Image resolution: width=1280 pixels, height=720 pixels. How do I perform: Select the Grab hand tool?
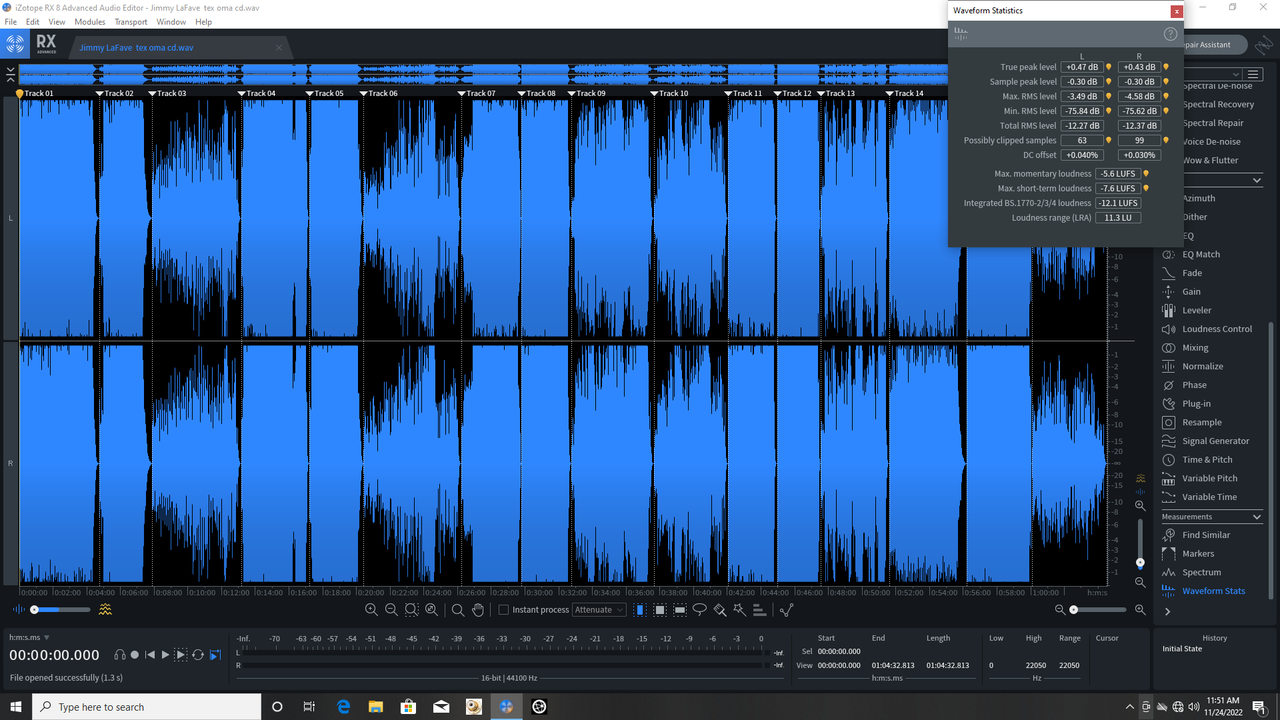(478, 609)
